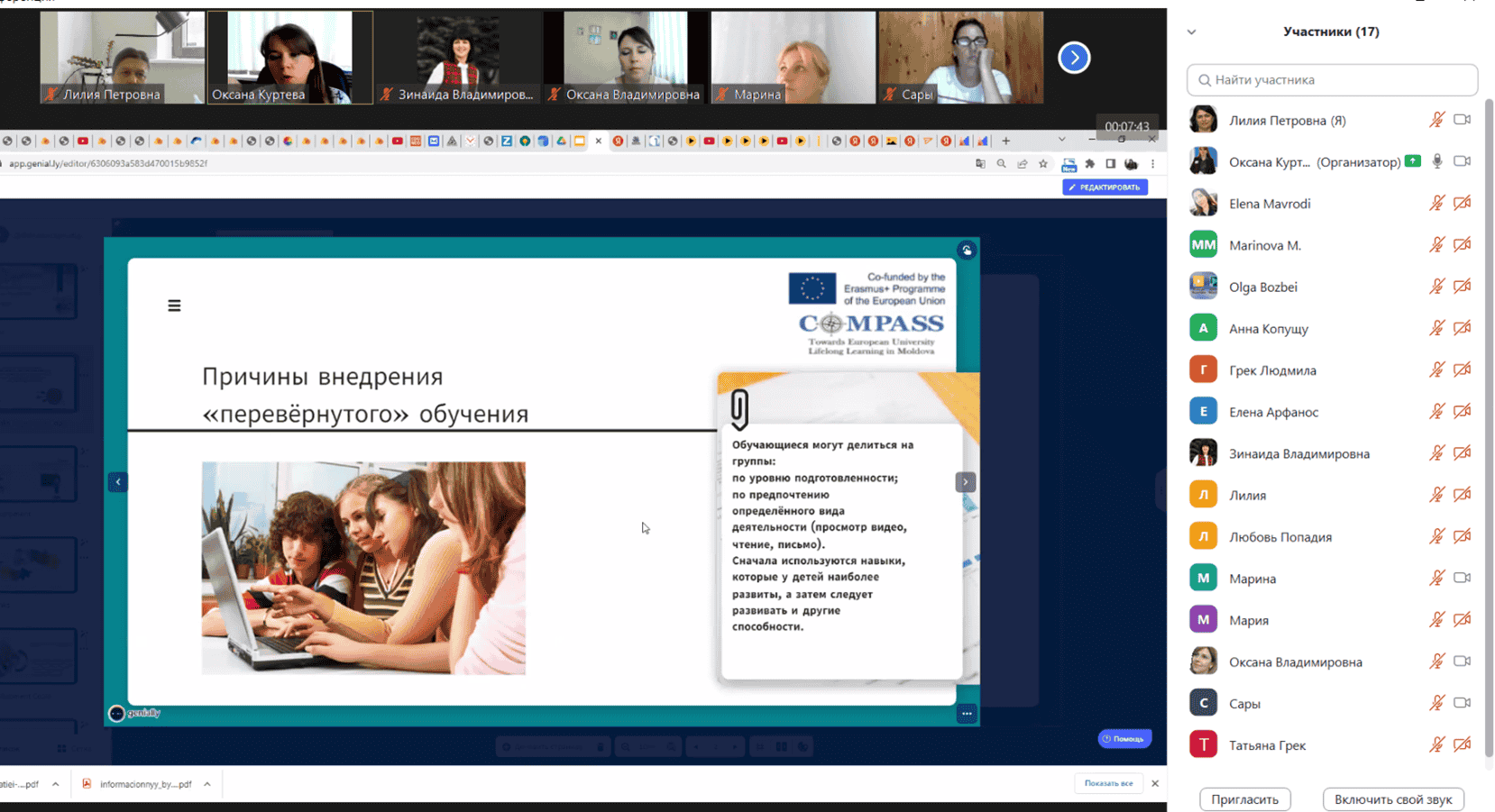The width and height of the screenshot is (1495, 812).
Task: Go to the next slide with the right arrow
Action: [x=965, y=482]
